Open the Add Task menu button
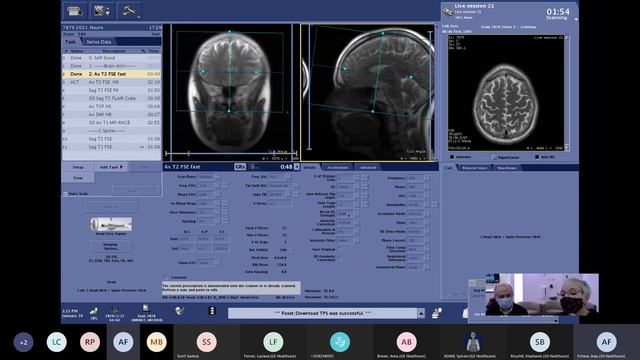Screen dimensions: 640x360 click(x=111, y=167)
